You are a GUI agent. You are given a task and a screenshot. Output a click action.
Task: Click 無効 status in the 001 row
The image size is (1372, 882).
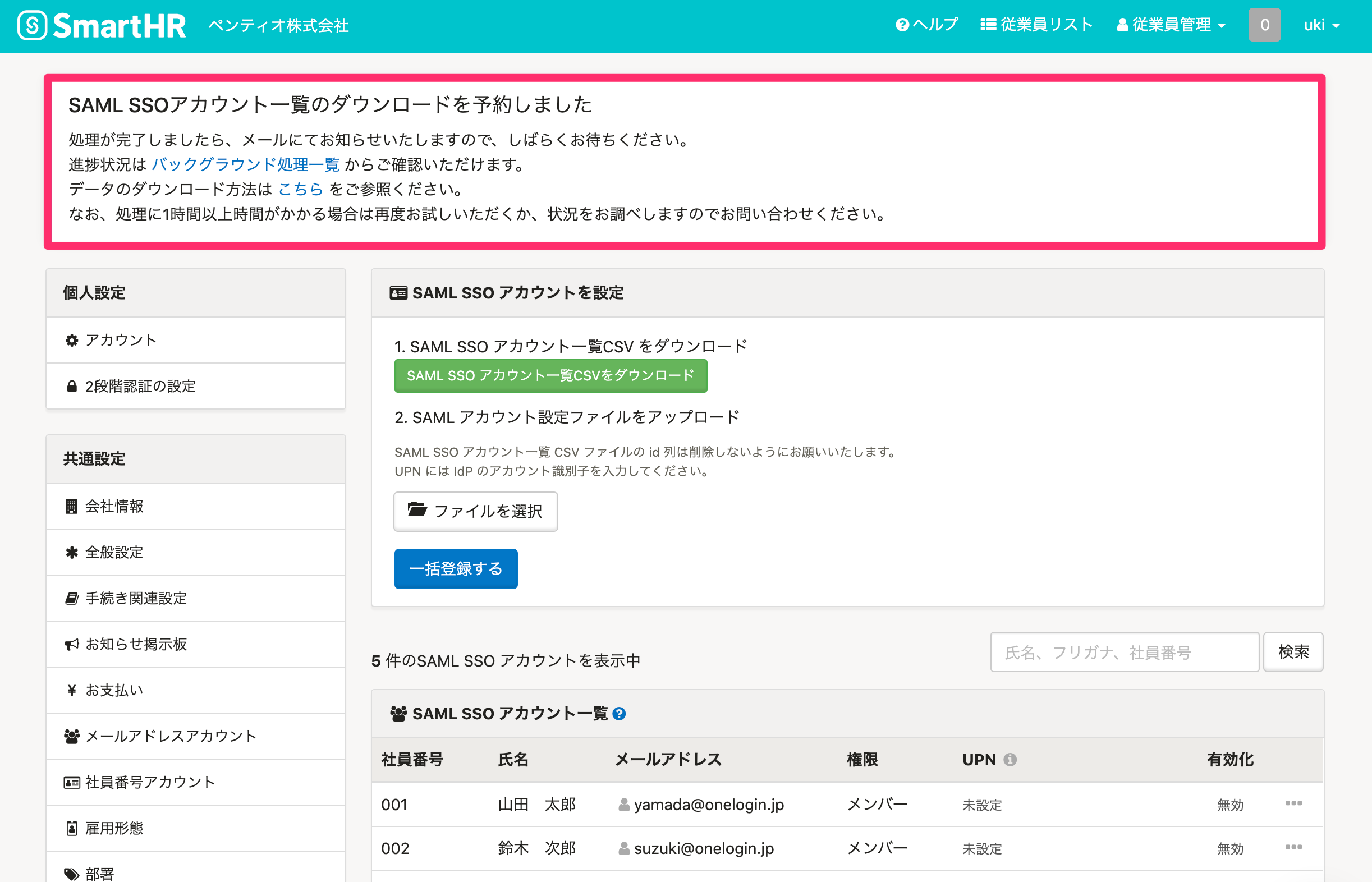point(1230,805)
